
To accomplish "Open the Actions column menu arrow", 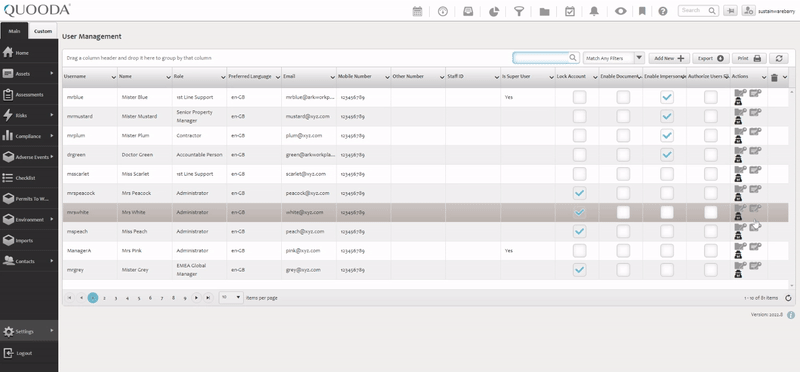I will tap(764, 77).
